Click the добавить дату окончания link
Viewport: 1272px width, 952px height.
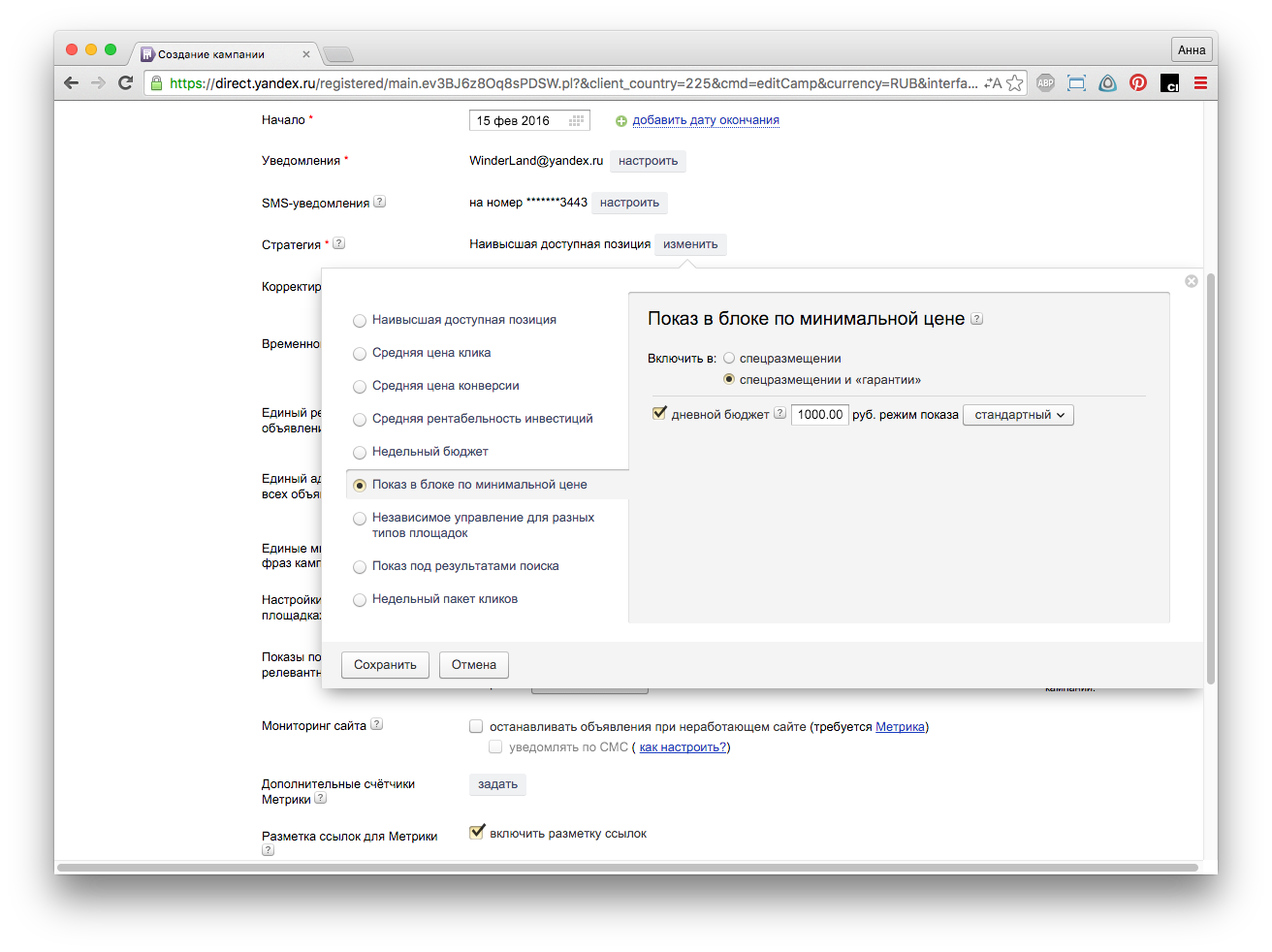coord(705,120)
